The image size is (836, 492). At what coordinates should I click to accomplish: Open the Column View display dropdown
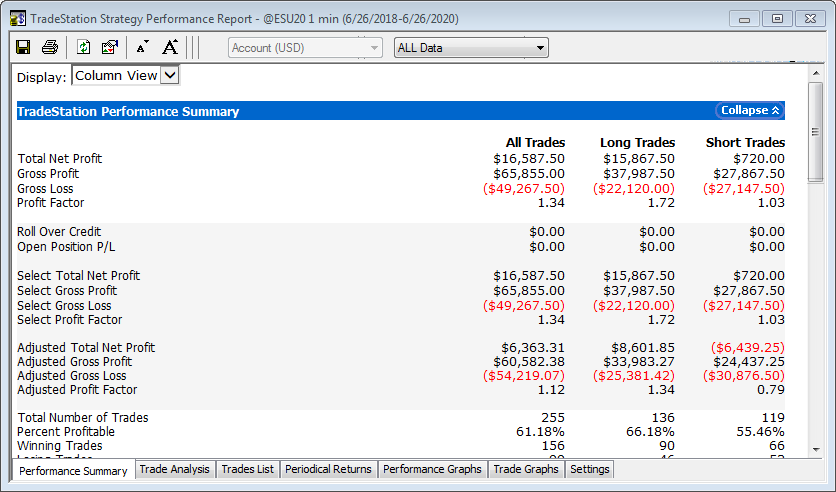(126, 76)
